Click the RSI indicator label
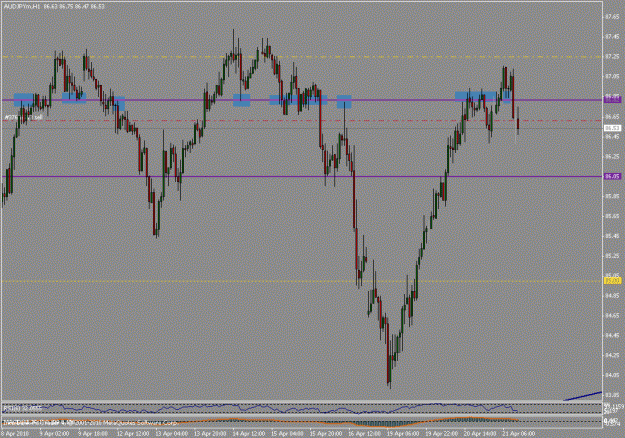 pyautogui.click(x=22, y=408)
